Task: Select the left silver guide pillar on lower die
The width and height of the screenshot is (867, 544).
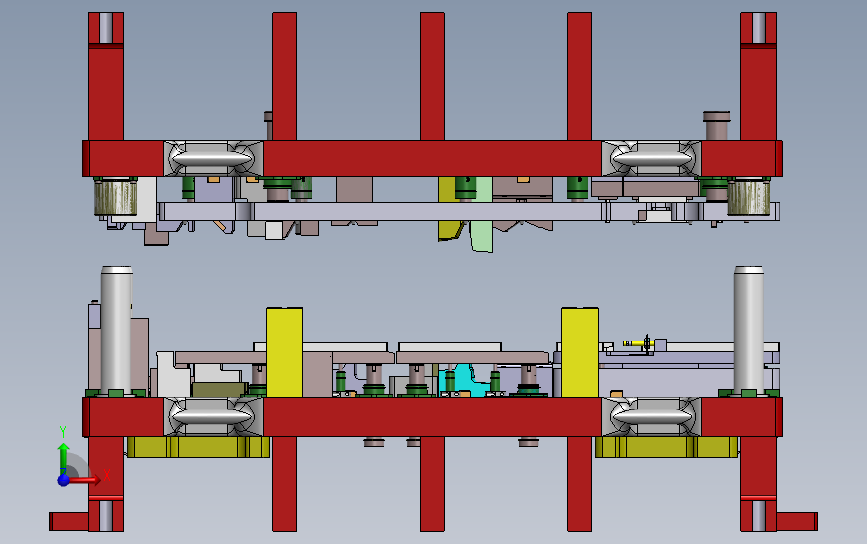Action: pyautogui.click(x=116, y=329)
